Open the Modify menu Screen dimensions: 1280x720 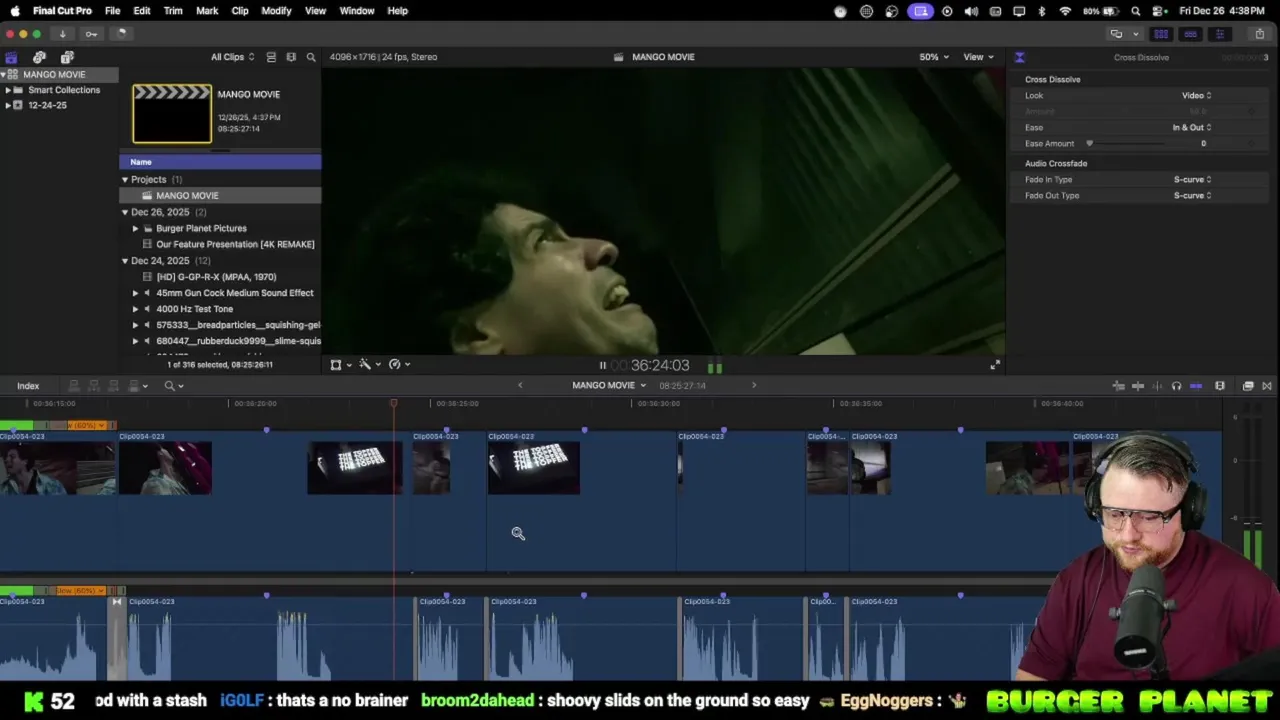pos(276,11)
